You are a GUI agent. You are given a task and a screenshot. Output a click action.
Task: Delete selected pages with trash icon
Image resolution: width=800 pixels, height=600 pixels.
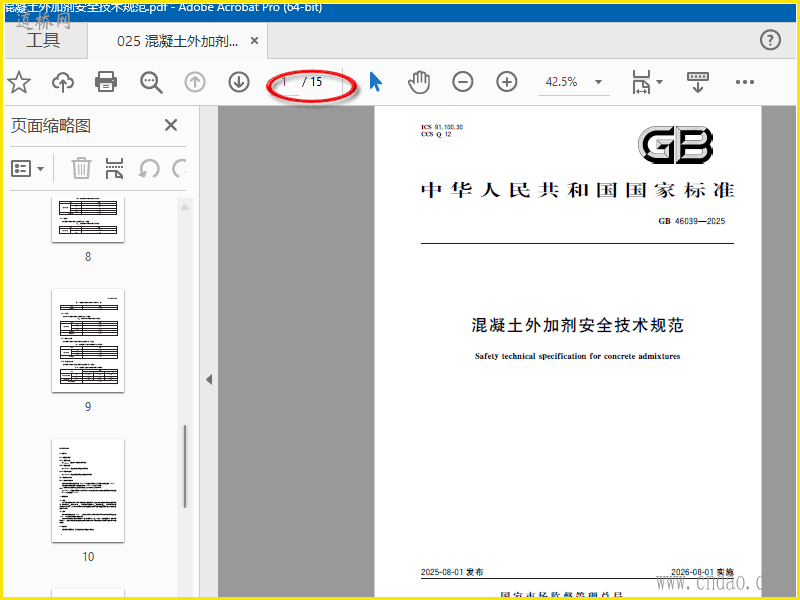pos(81,168)
